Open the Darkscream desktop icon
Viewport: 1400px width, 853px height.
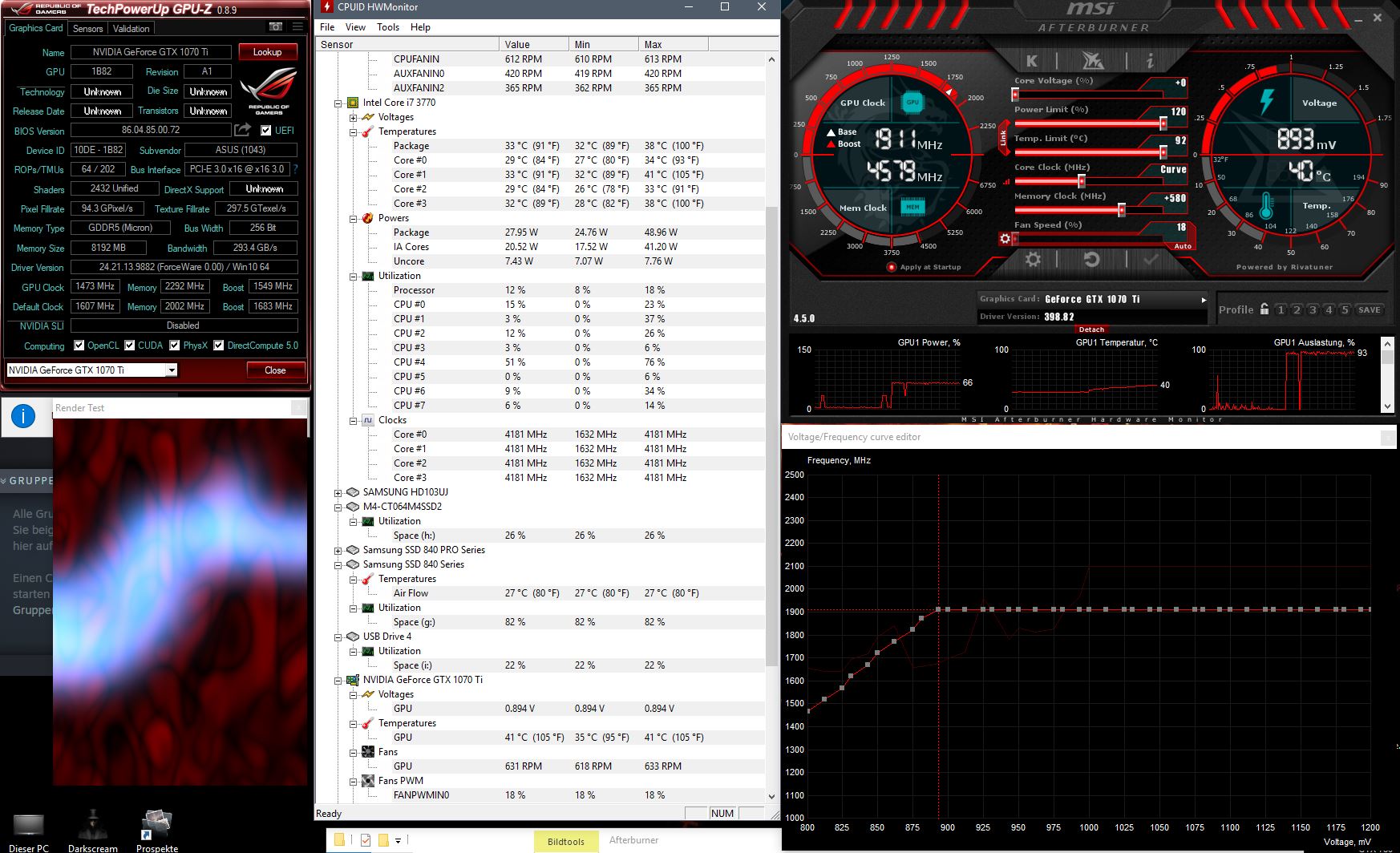click(x=93, y=832)
